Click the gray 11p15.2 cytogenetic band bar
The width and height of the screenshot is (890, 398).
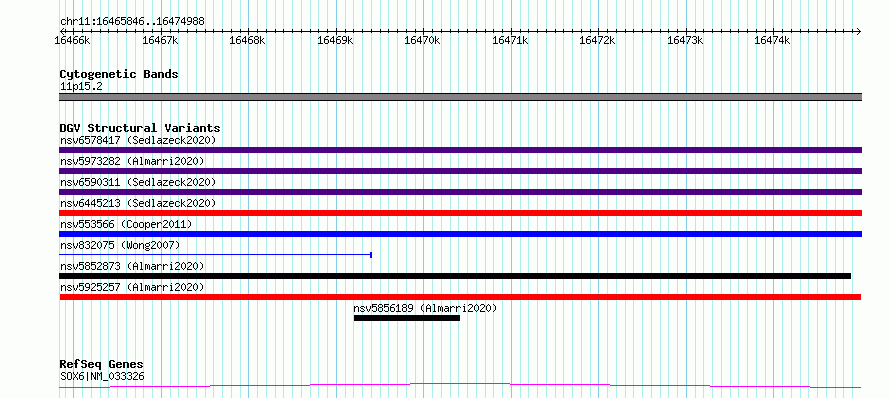point(460,97)
